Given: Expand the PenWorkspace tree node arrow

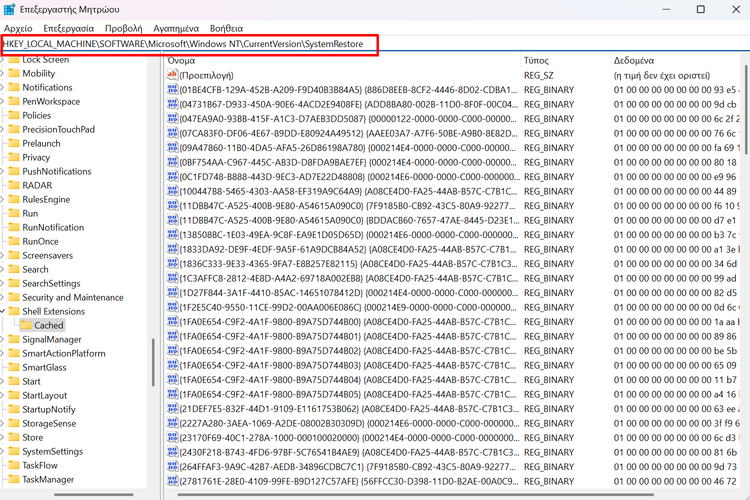Looking at the screenshot, I should pyautogui.click(x=2, y=101).
